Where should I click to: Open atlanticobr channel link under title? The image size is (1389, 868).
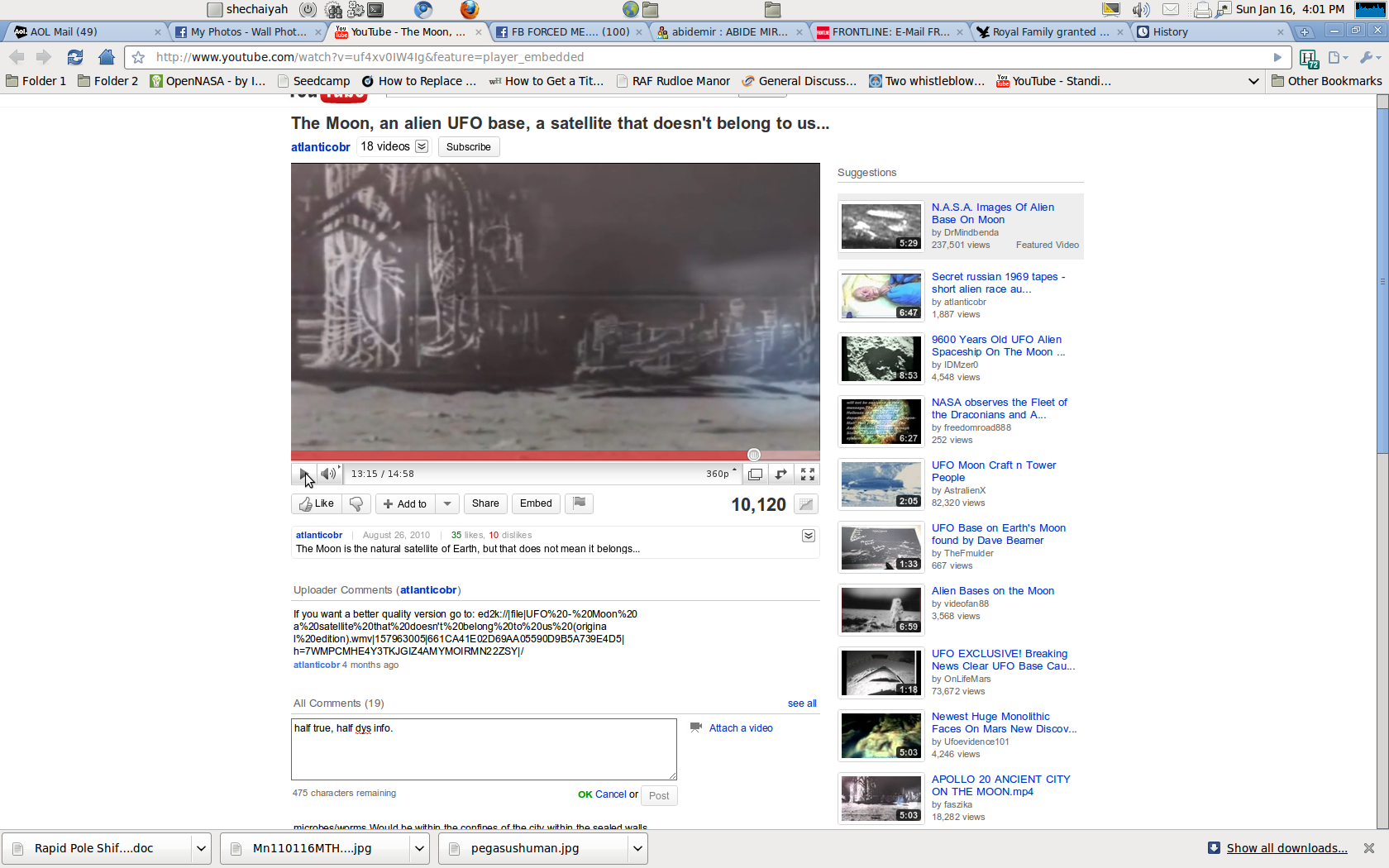[321, 147]
